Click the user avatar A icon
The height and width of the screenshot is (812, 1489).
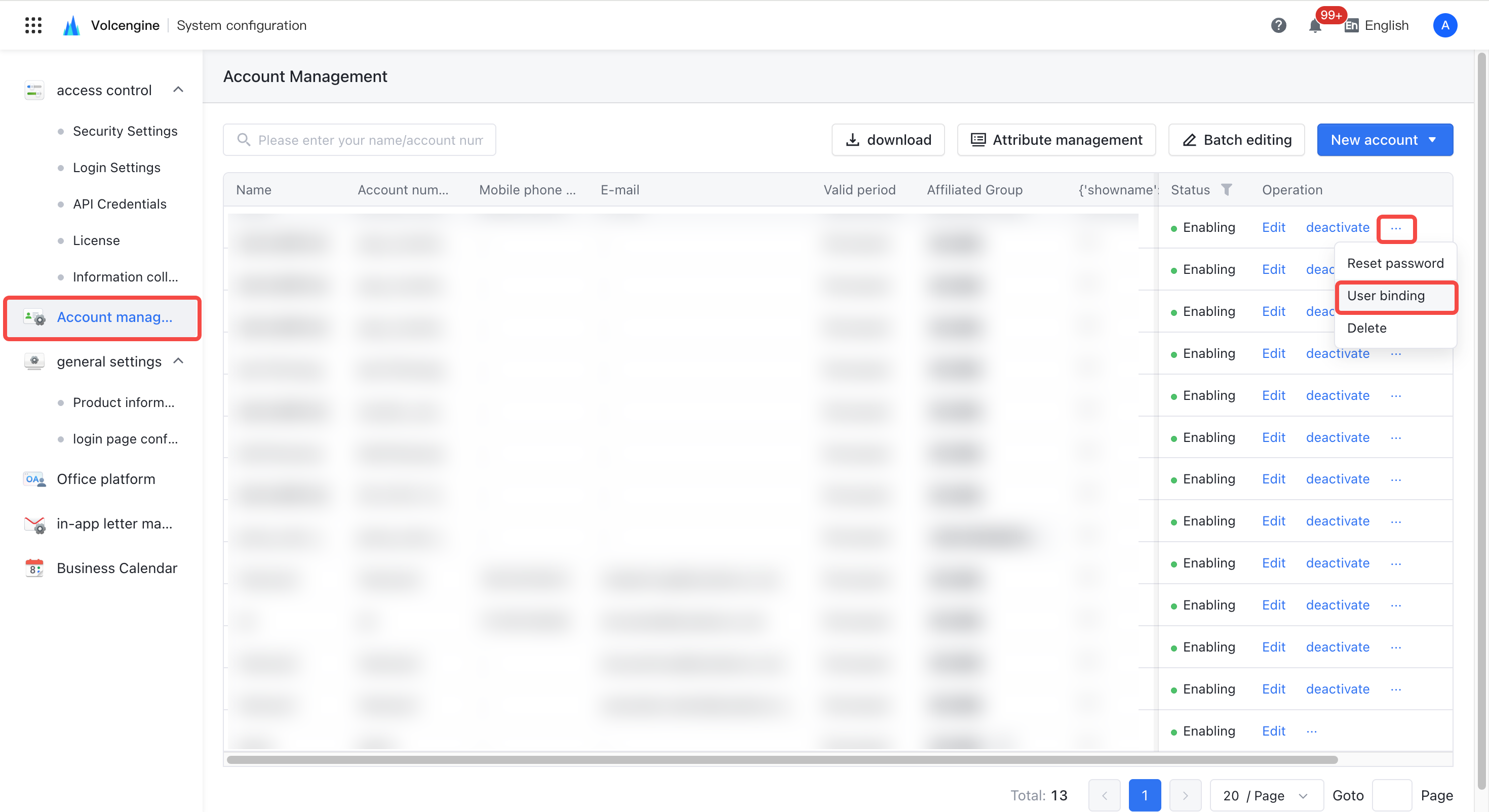pyautogui.click(x=1444, y=25)
